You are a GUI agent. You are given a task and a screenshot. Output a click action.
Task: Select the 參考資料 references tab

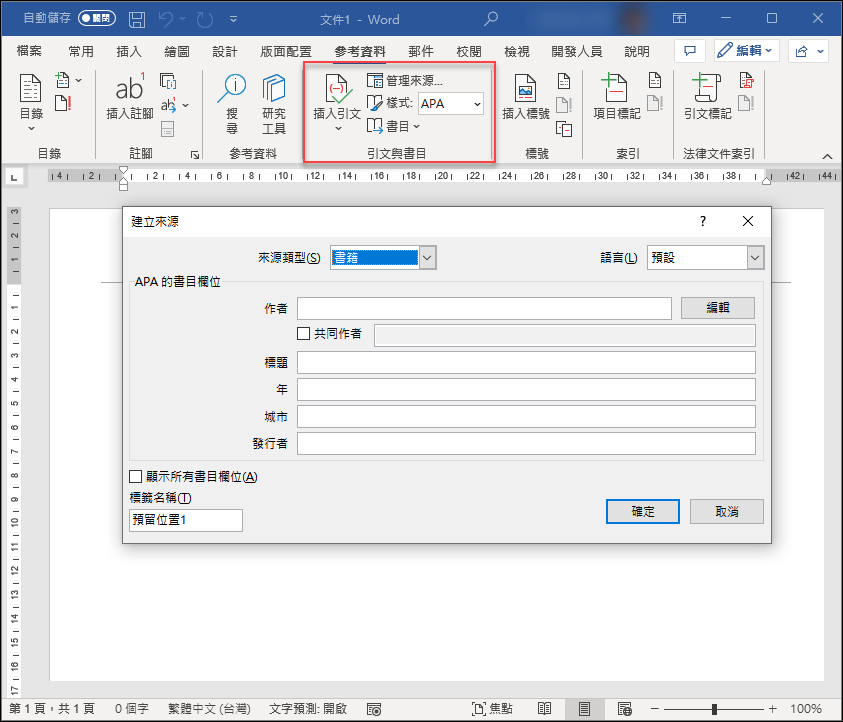(360, 51)
